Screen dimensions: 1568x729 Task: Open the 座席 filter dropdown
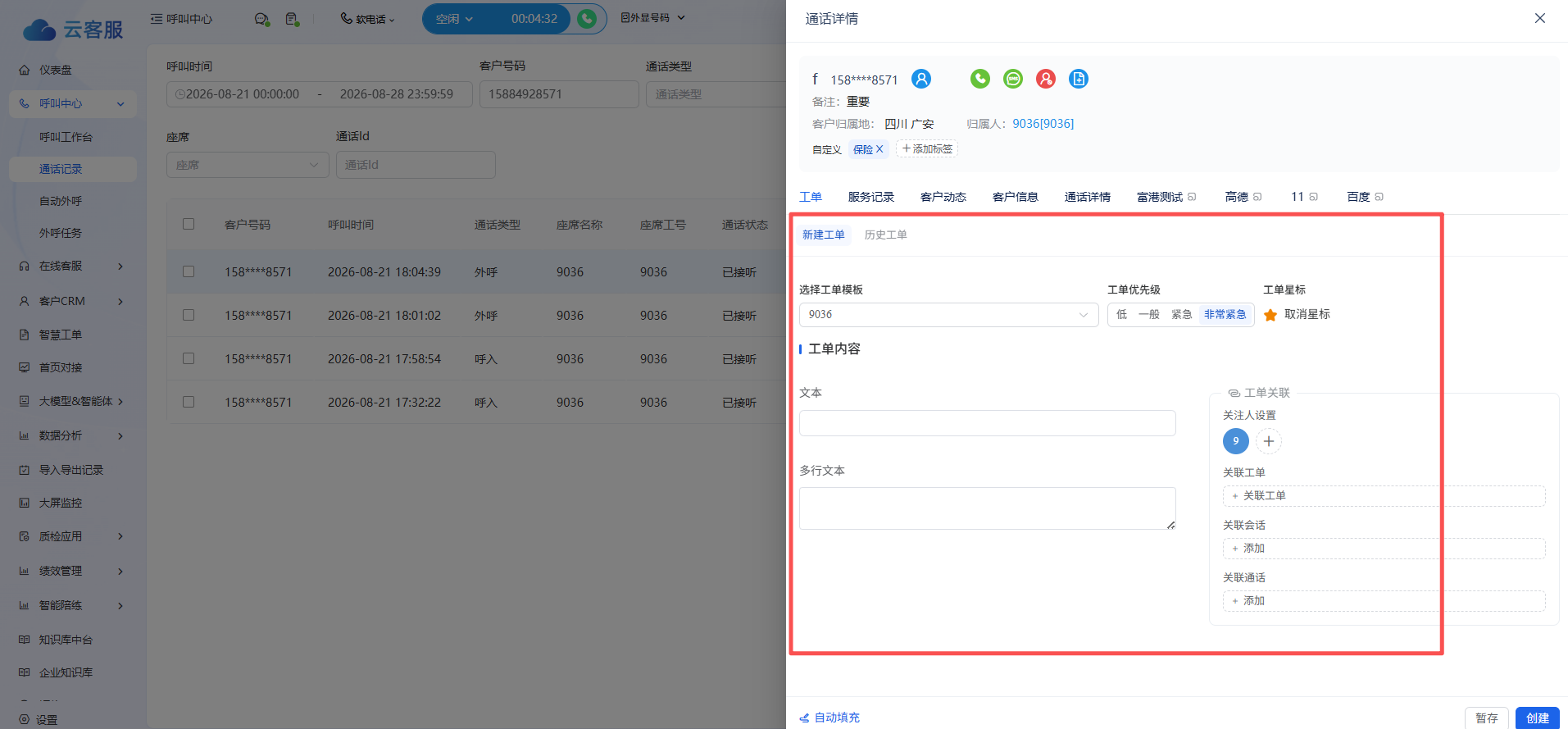tap(248, 165)
